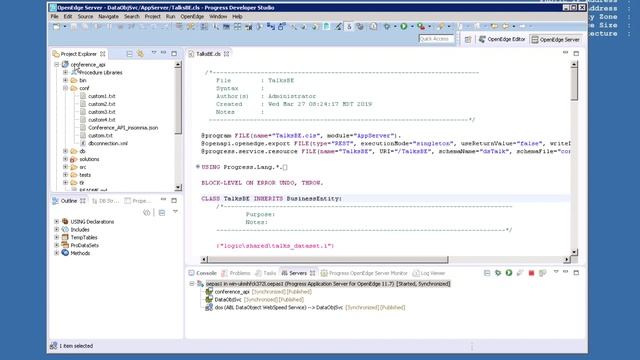The height and width of the screenshot is (360, 640).
Task: Click the ProDataSets outline icon
Action: [x=65, y=245]
